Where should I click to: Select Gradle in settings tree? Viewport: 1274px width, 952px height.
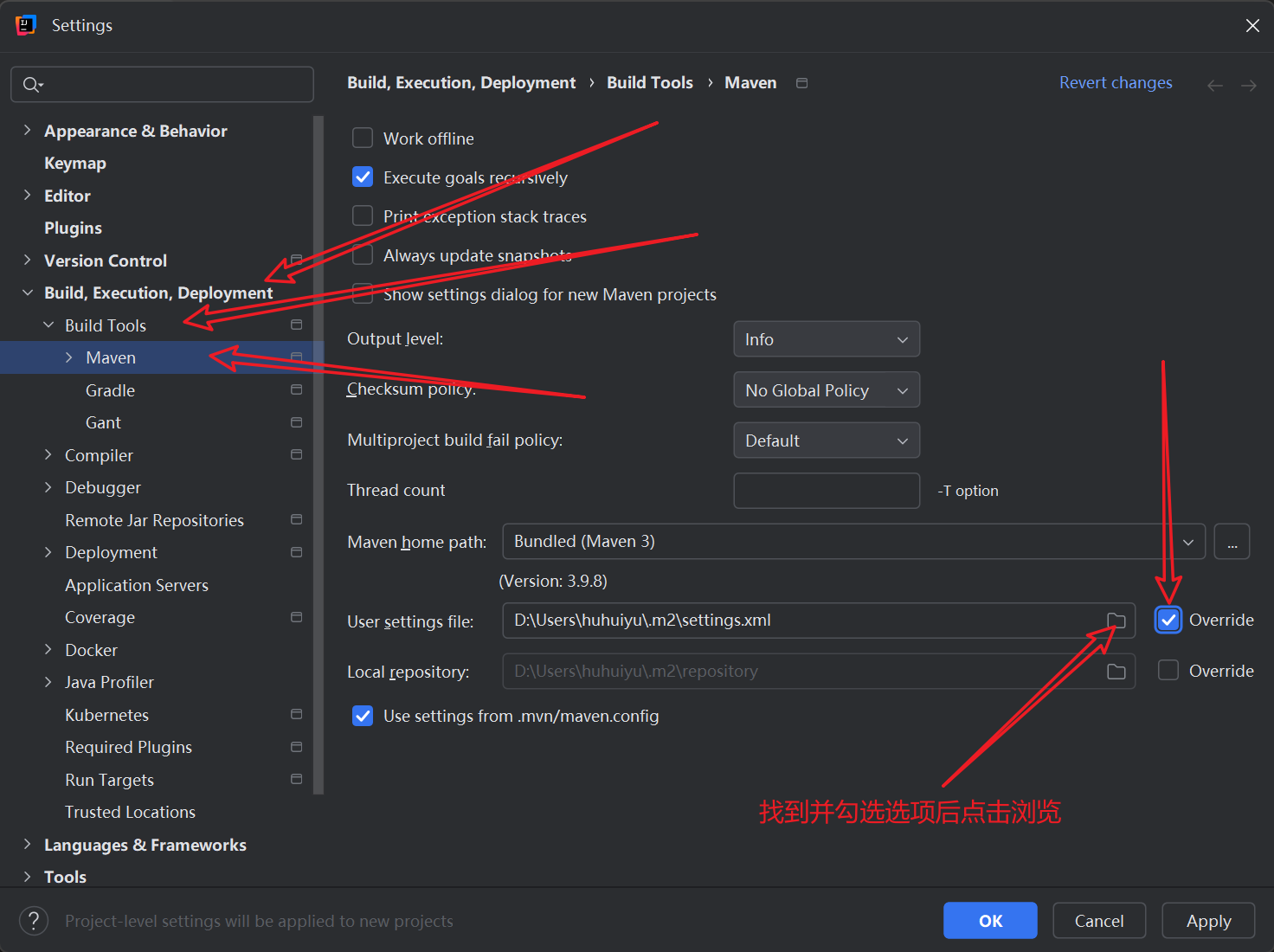110,390
